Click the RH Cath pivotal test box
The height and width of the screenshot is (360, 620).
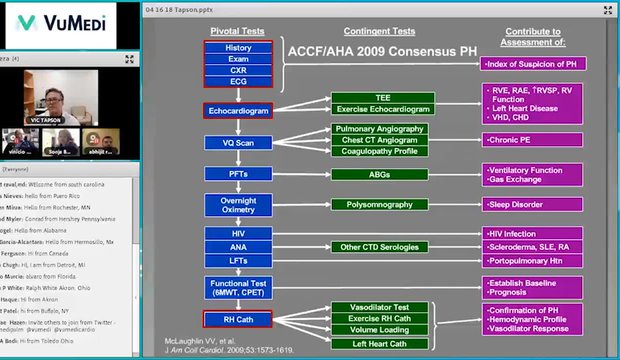coord(238,319)
